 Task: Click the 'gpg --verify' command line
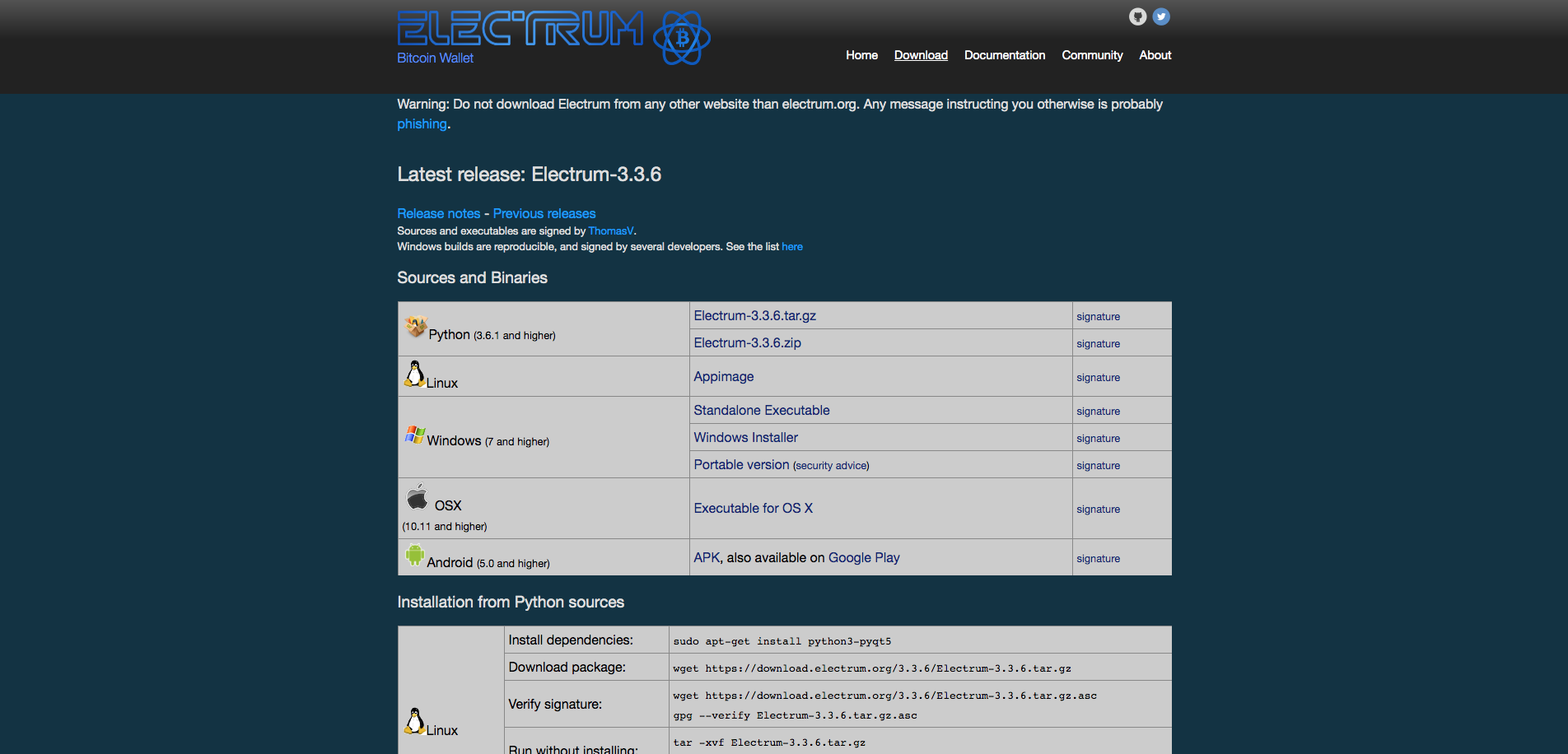click(795, 716)
